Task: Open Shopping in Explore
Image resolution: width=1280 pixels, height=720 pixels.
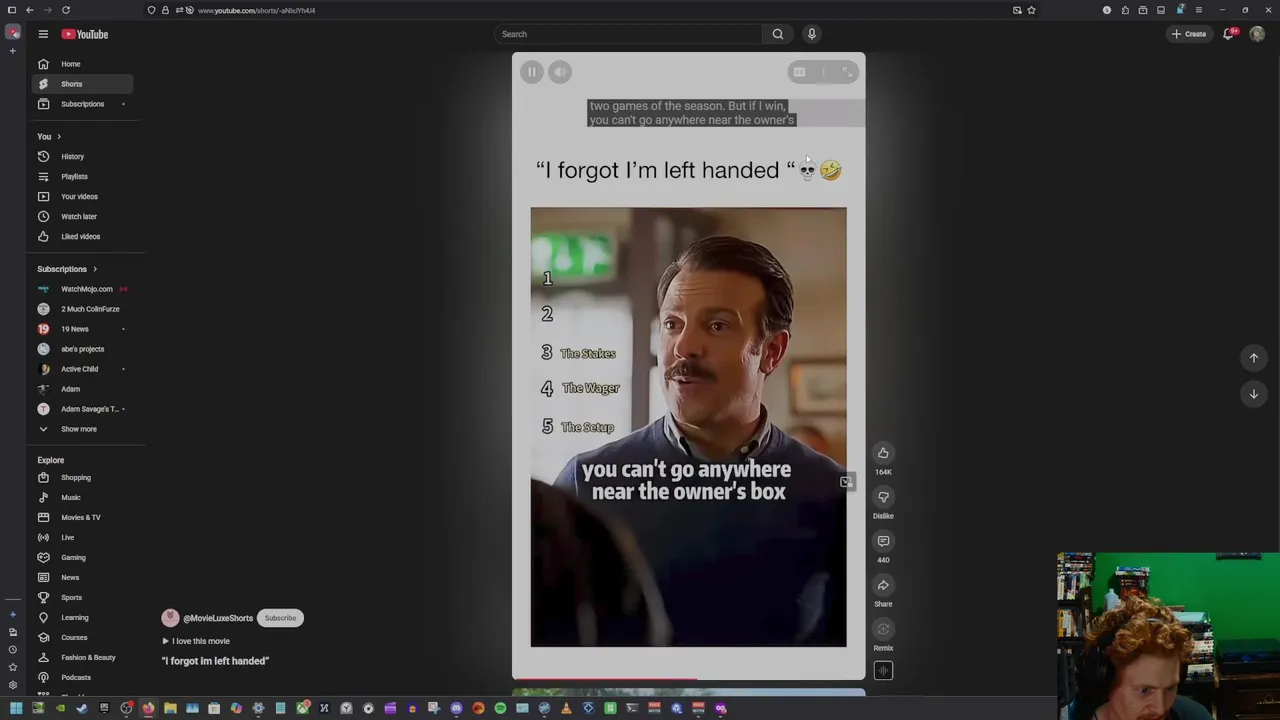Action: pos(82,477)
